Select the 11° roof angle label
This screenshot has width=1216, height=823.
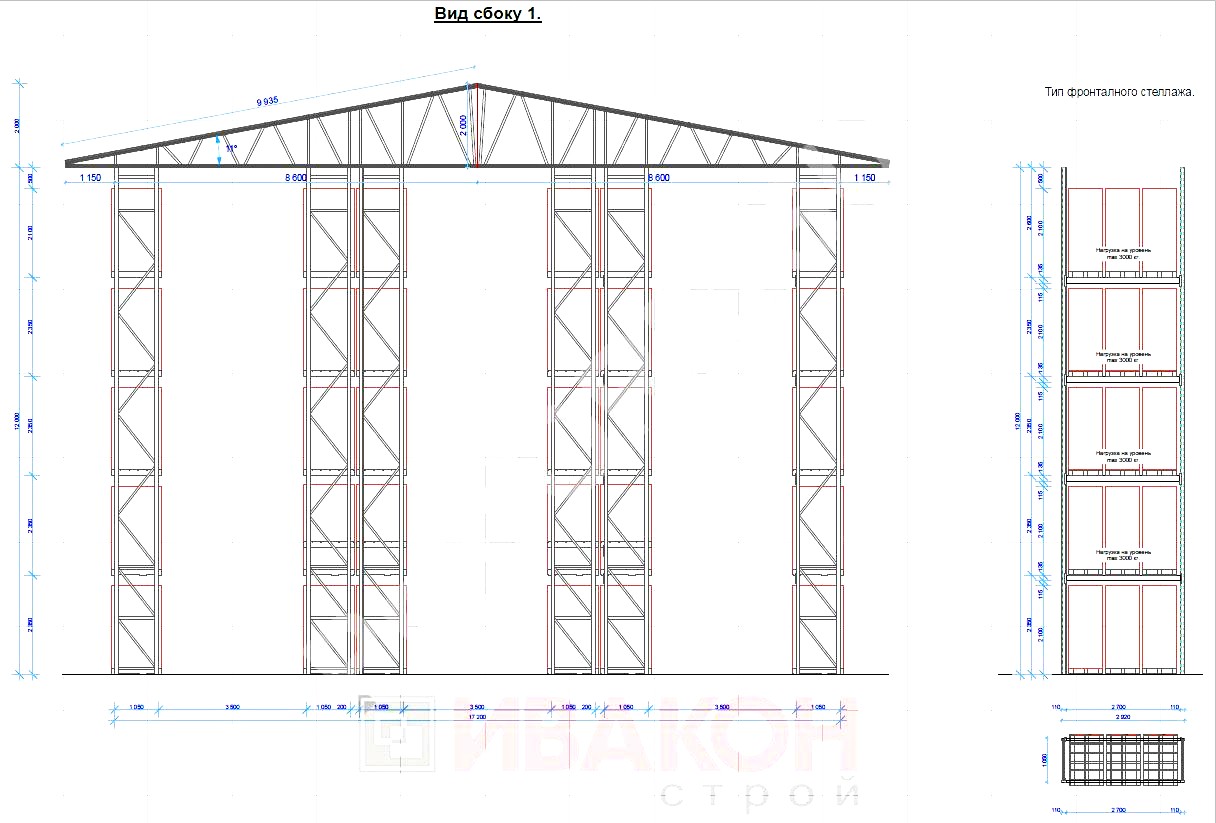pyautogui.click(x=231, y=148)
